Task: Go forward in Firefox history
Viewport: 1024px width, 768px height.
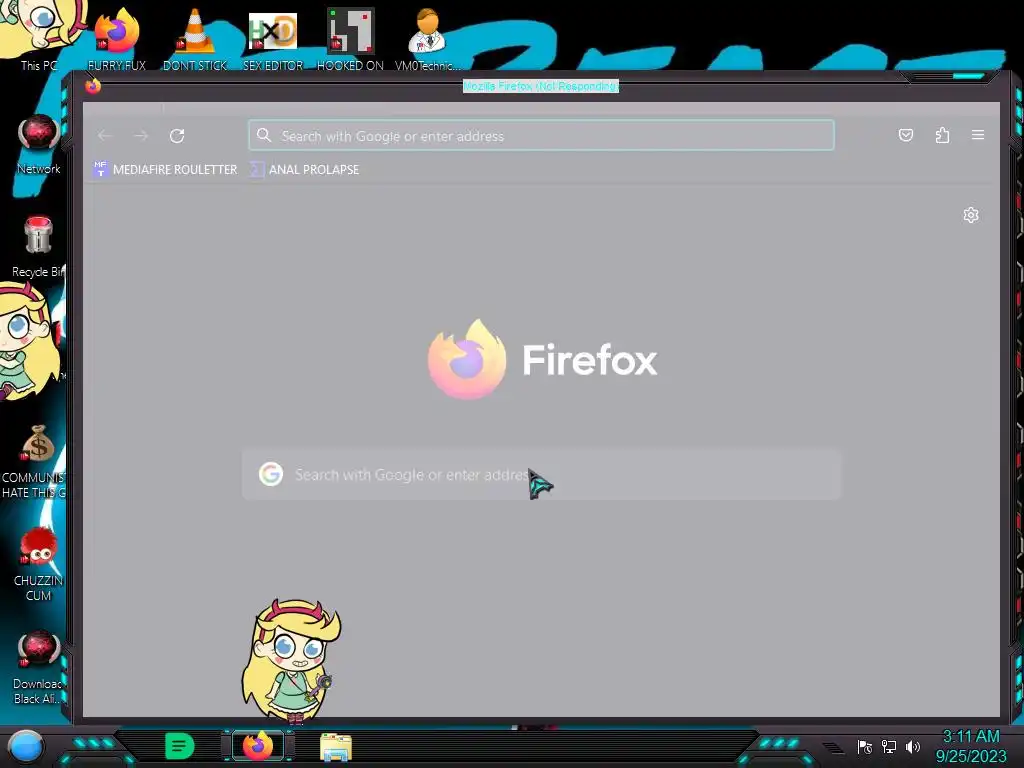Action: tap(141, 136)
